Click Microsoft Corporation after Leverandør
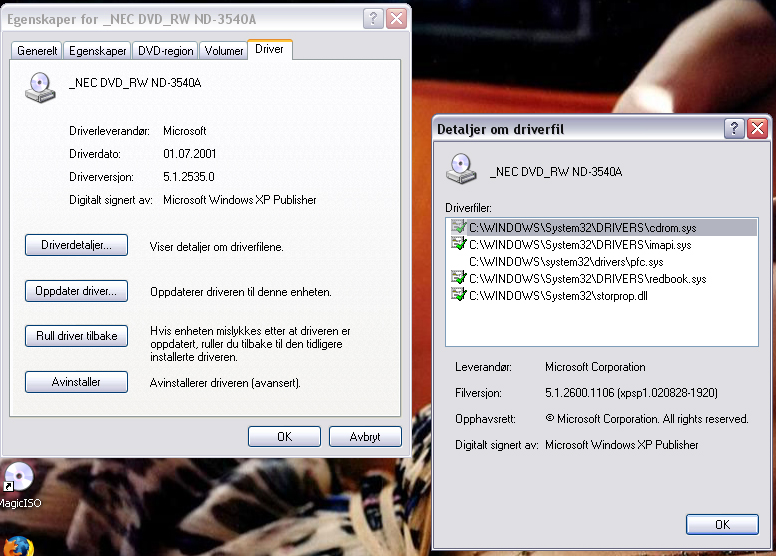Viewport: 776px width, 556px height. (x=595, y=367)
